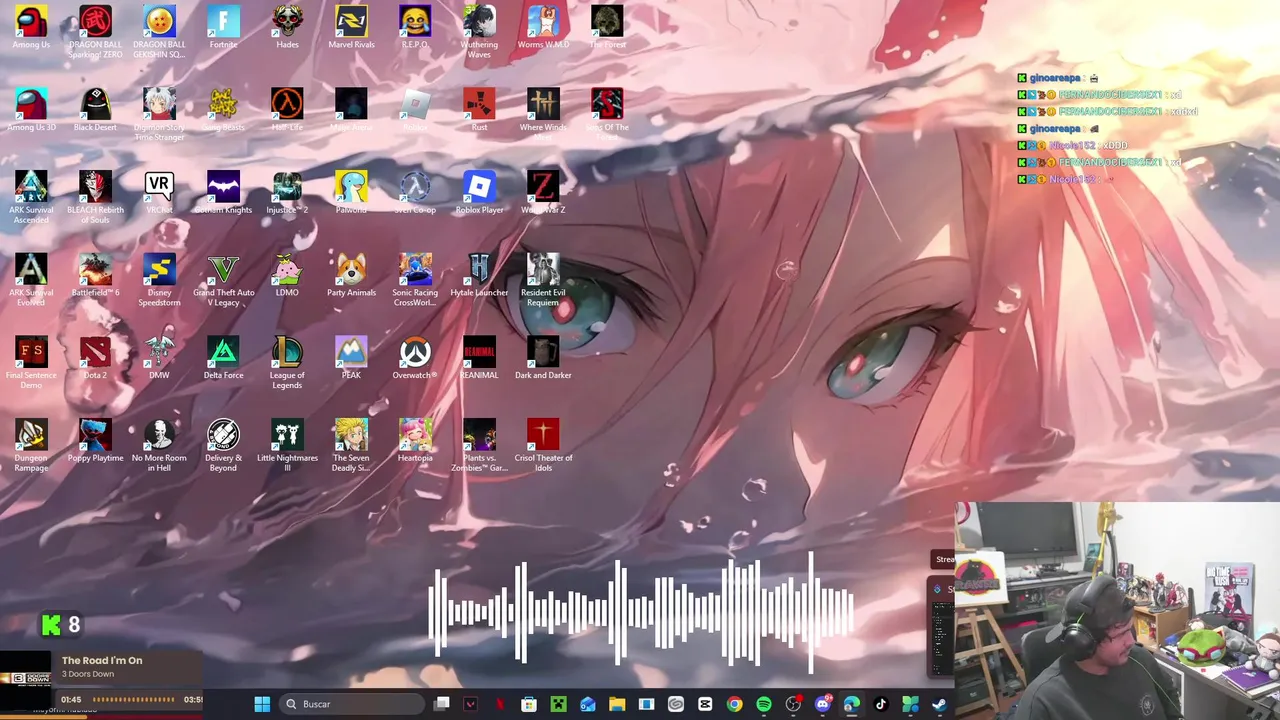Seek within the song progress bar
Viewport: 1280px width, 720px height.
pyautogui.click(x=134, y=699)
